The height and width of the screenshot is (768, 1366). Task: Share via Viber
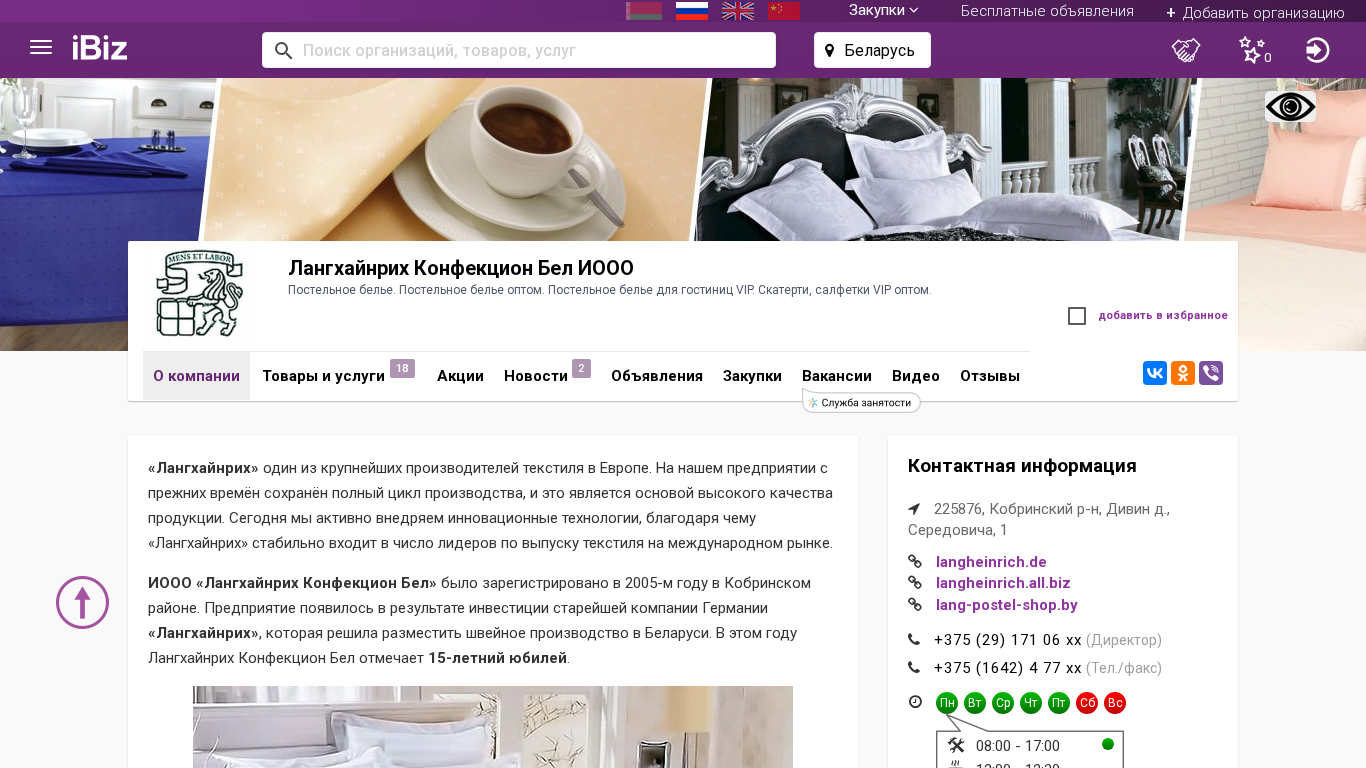(1211, 373)
